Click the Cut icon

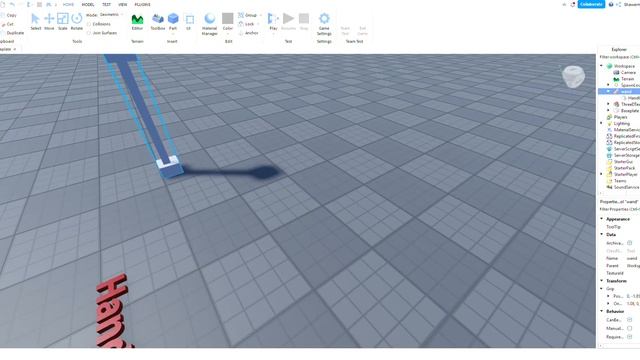tap(3, 24)
